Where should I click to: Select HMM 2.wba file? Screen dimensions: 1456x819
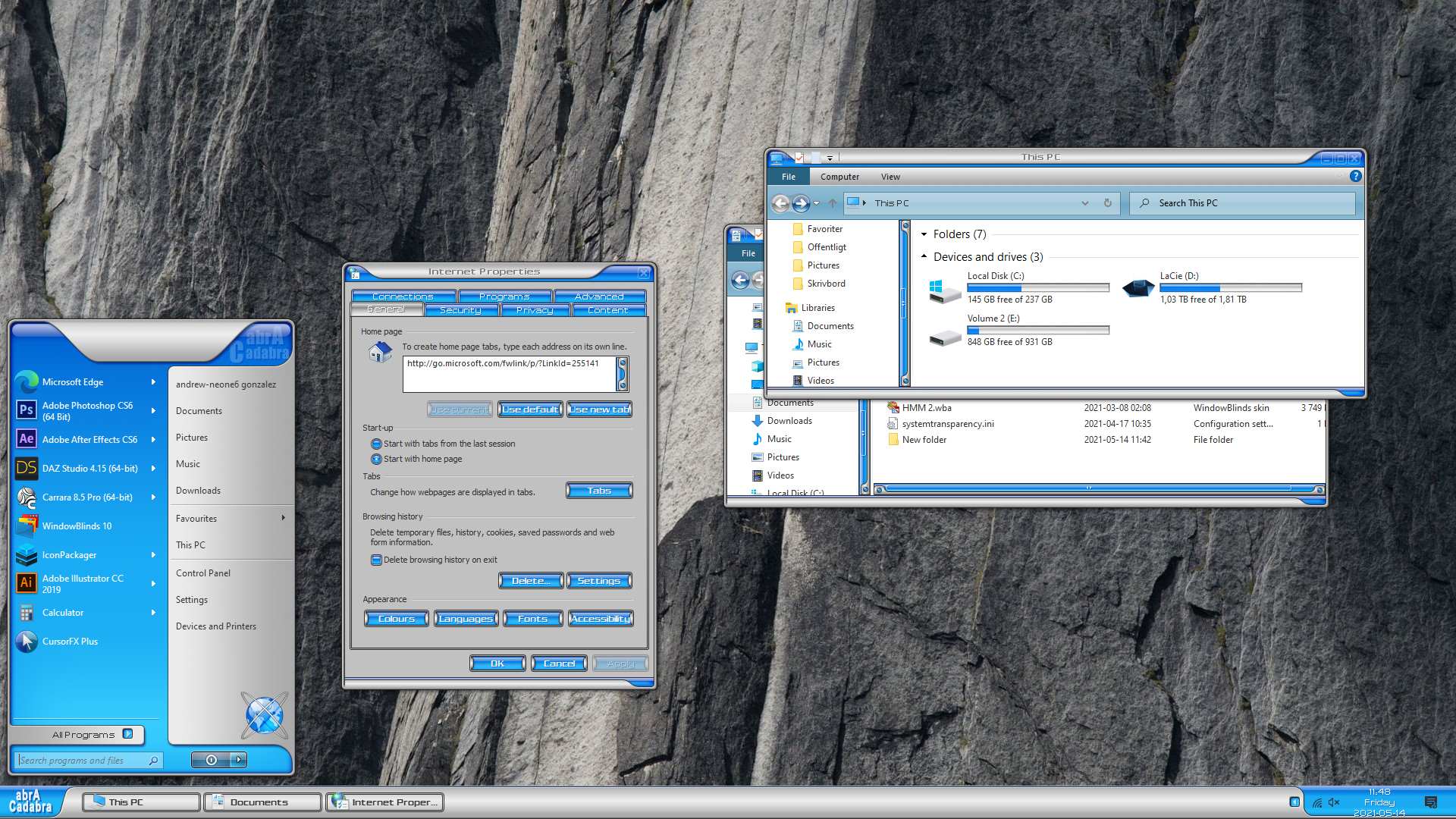926,408
